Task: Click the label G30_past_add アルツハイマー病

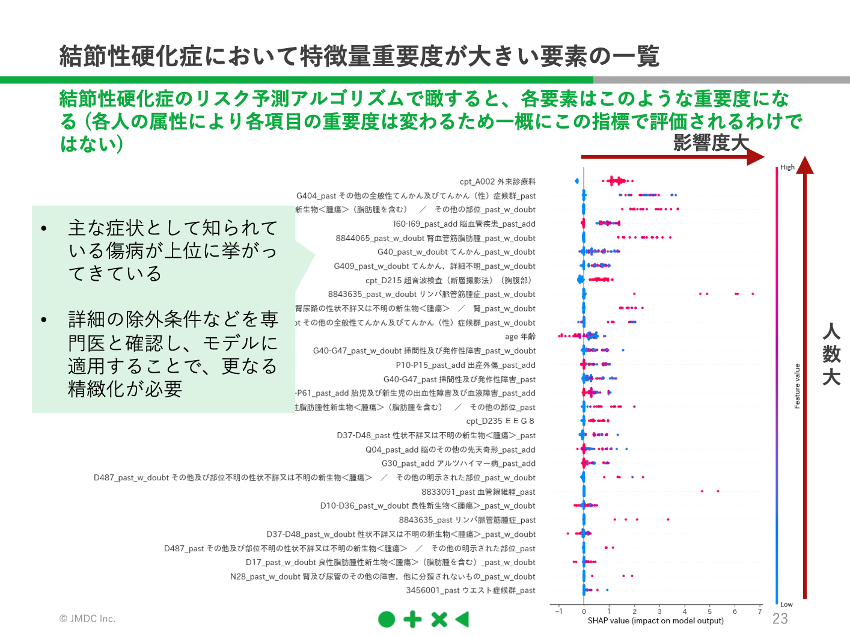Action: pyautogui.click(x=459, y=464)
